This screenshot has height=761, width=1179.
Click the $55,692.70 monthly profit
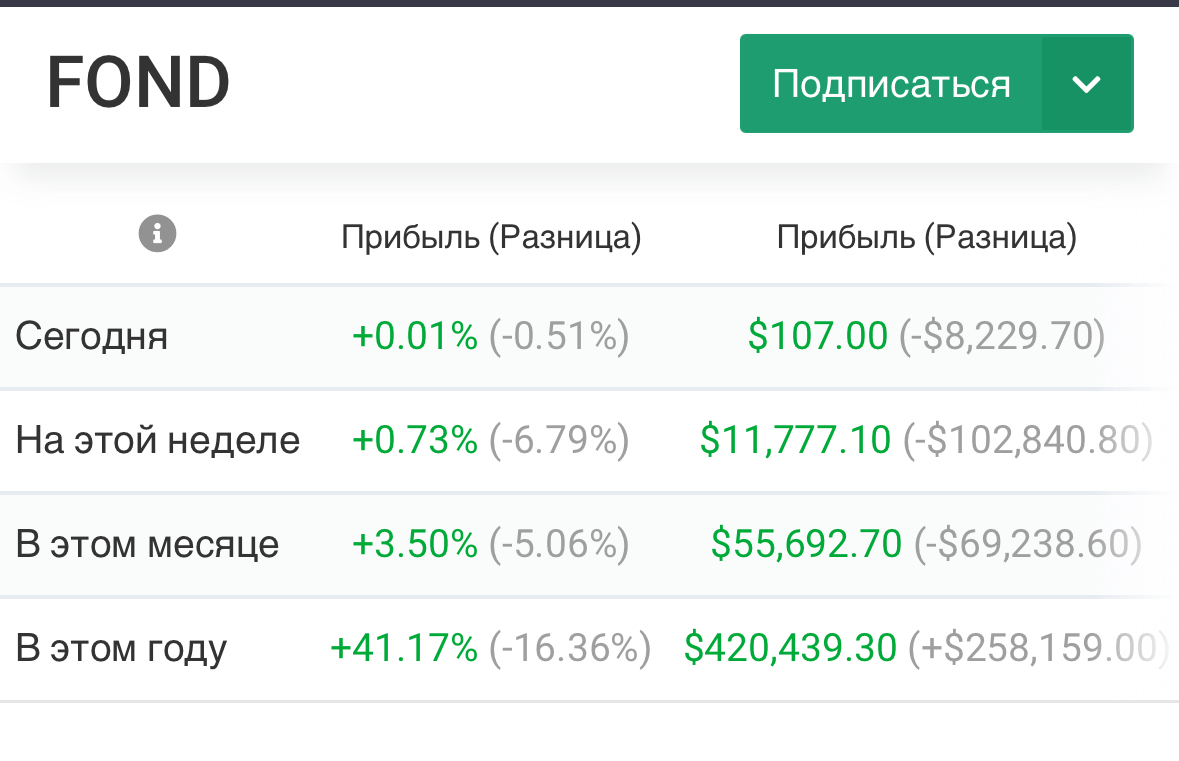[x=806, y=544]
